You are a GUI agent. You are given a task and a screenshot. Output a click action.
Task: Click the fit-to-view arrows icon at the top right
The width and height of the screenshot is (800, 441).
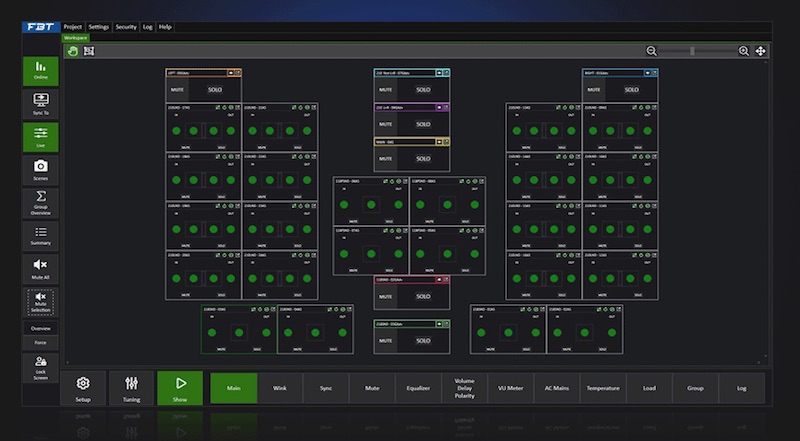[x=761, y=51]
